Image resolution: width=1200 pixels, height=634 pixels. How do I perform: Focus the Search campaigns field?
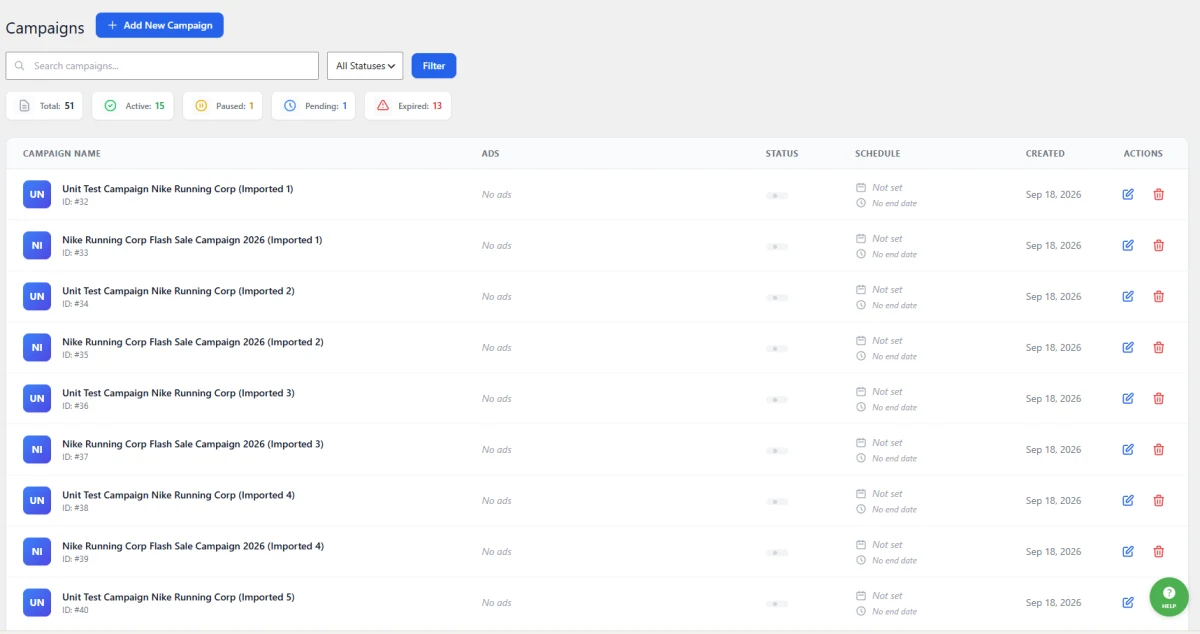[162, 66]
